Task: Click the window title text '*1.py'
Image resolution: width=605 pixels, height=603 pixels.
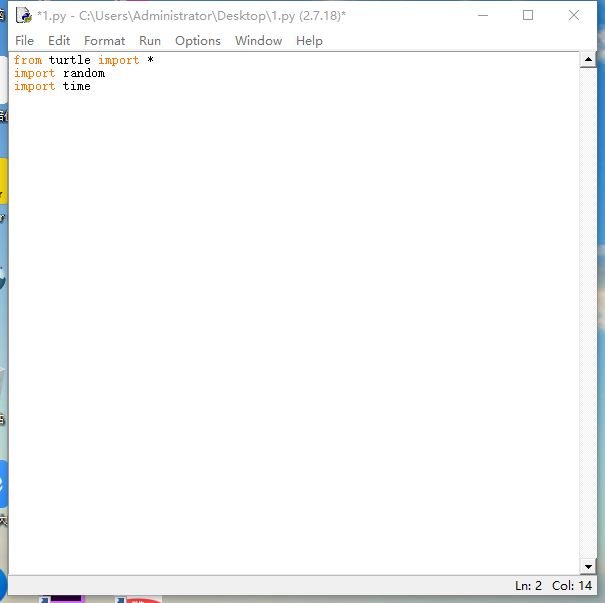Action: (x=51, y=16)
